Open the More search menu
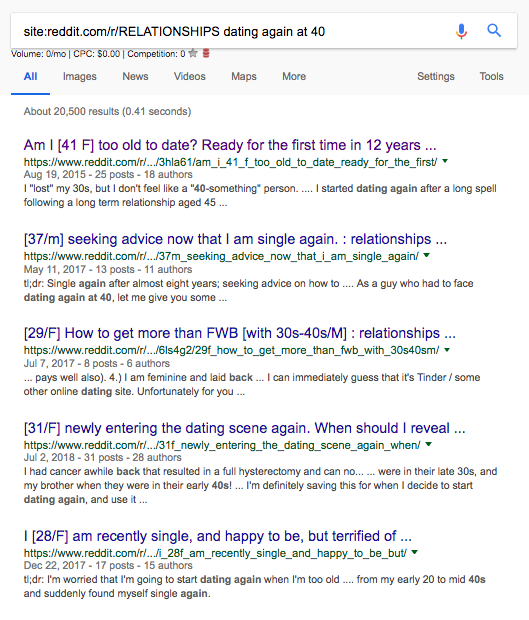 (x=294, y=76)
